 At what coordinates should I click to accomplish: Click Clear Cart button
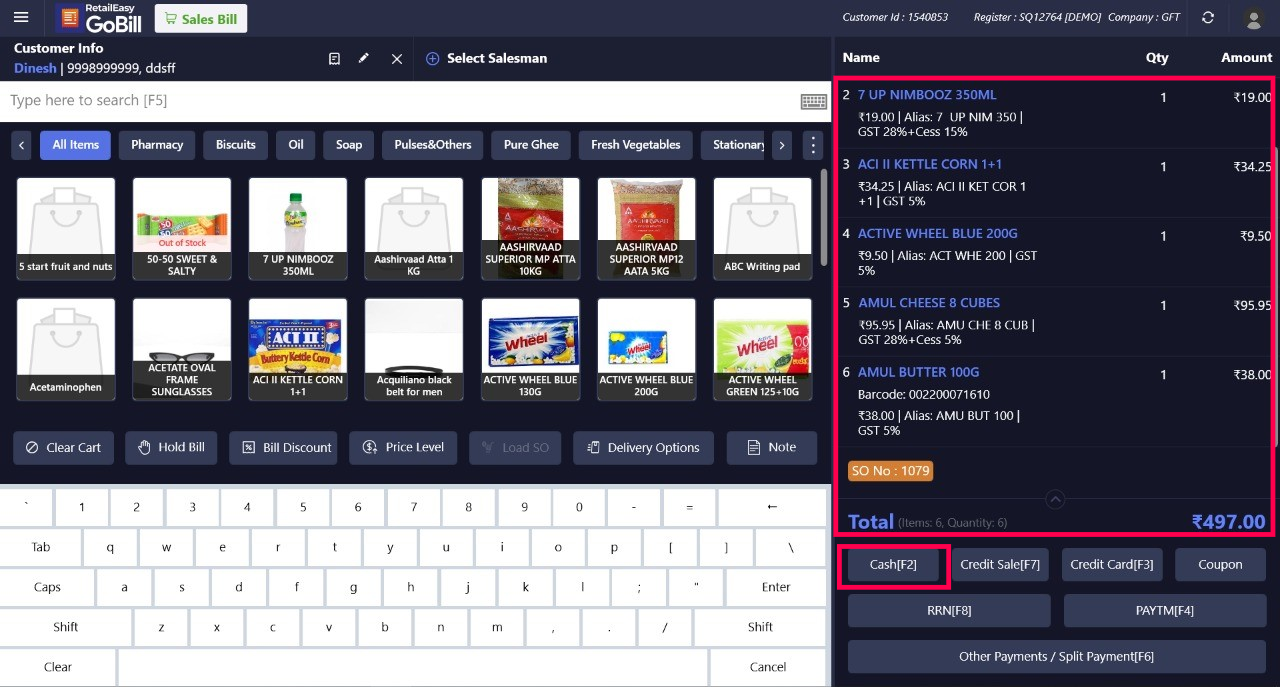(63, 448)
